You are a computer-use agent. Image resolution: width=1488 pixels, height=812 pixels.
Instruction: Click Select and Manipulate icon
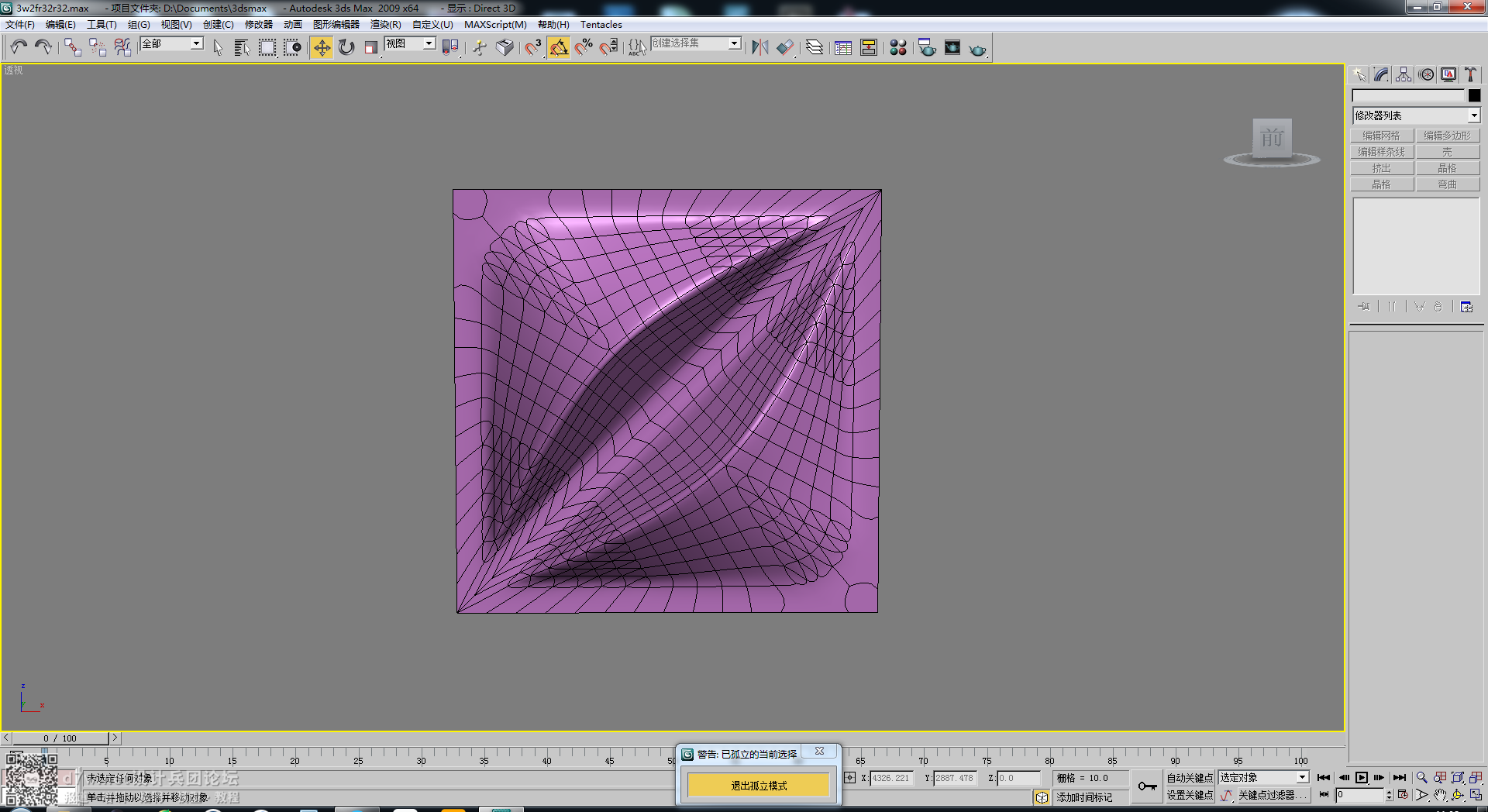click(x=480, y=47)
